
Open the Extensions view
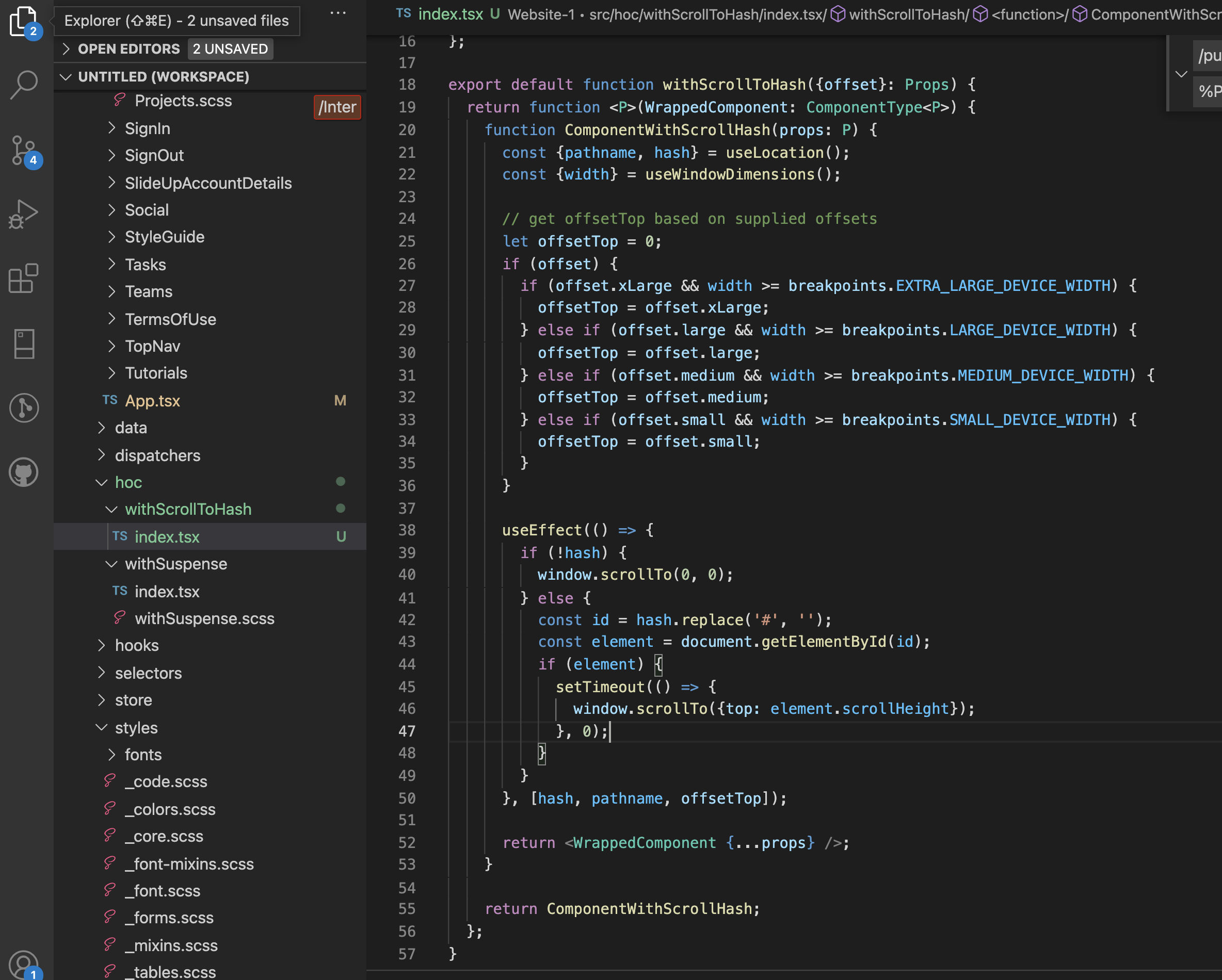pyautogui.click(x=24, y=279)
